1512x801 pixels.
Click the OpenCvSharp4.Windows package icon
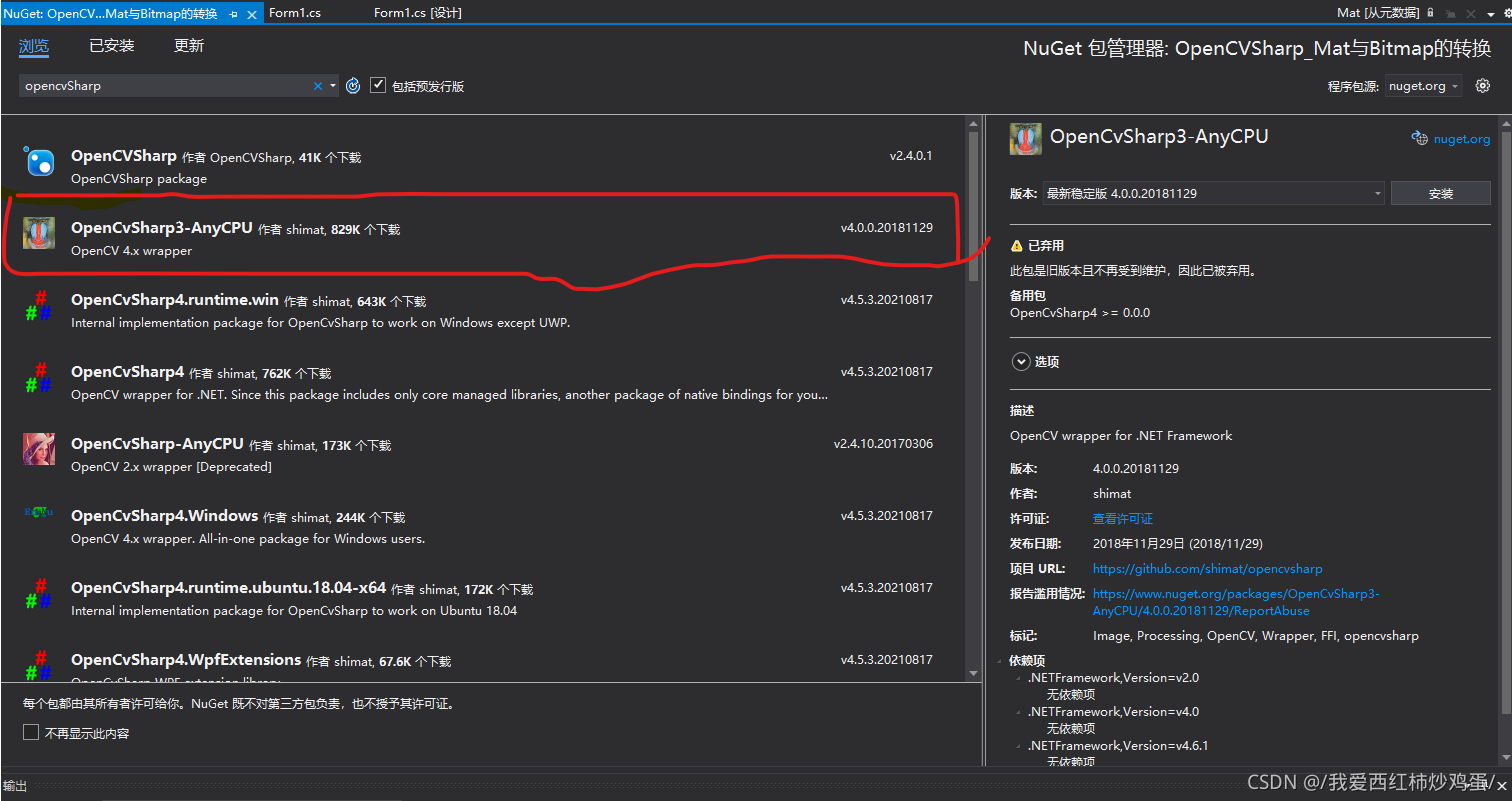tap(39, 512)
